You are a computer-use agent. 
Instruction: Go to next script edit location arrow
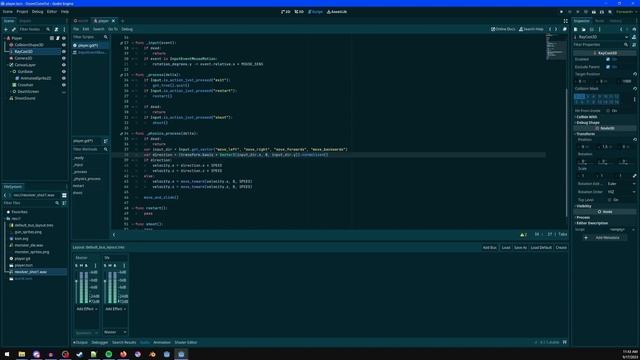556,29
